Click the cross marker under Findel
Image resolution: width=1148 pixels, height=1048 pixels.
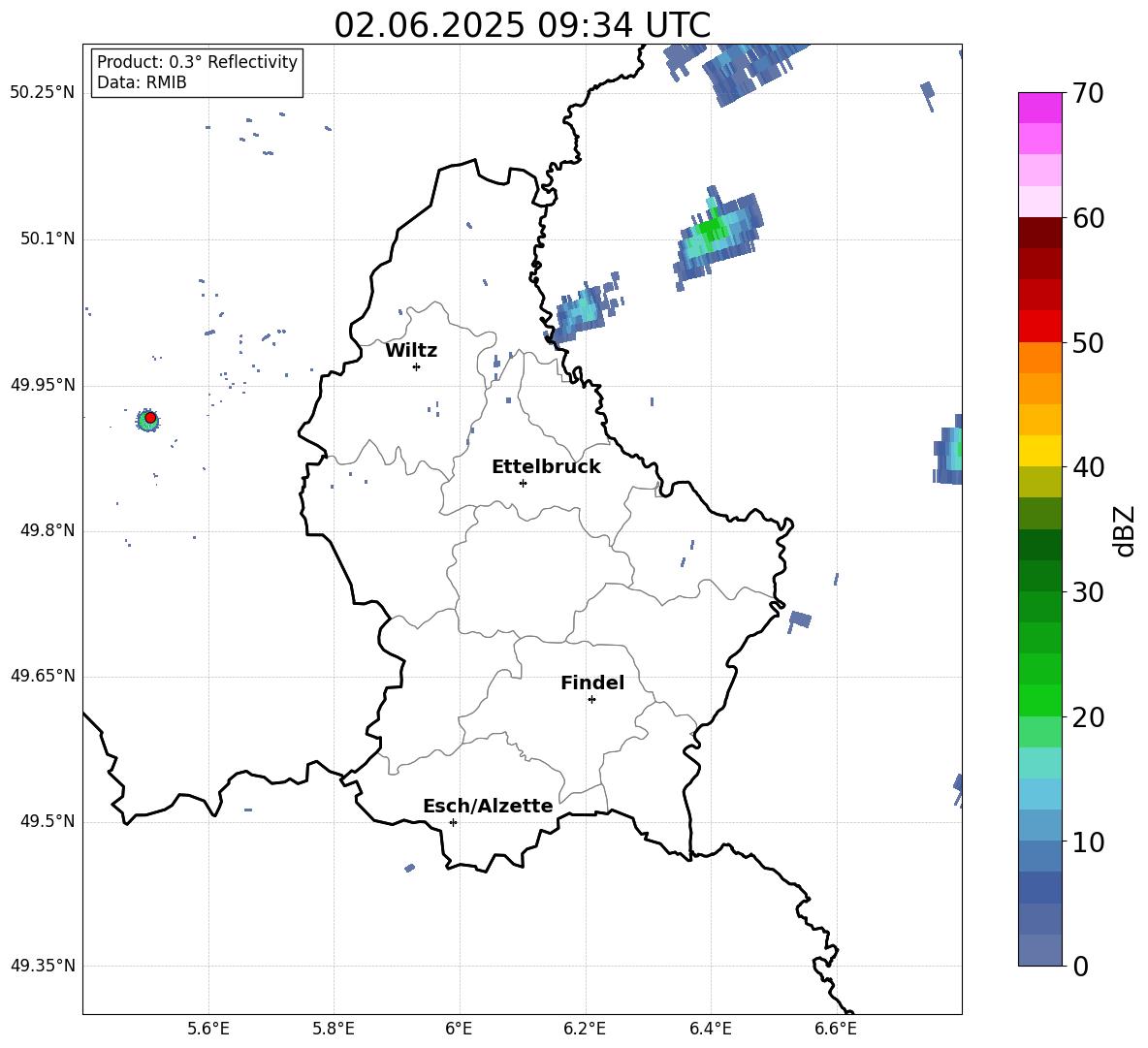click(x=591, y=700)
